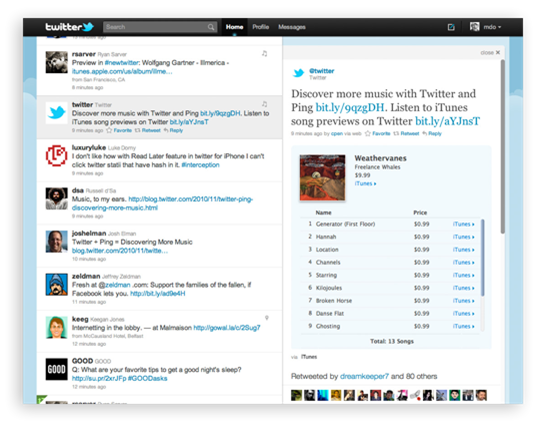539x424 pixels.
Task: Click the 'Weathervanes' album title
Action: [x=381, y=158]
